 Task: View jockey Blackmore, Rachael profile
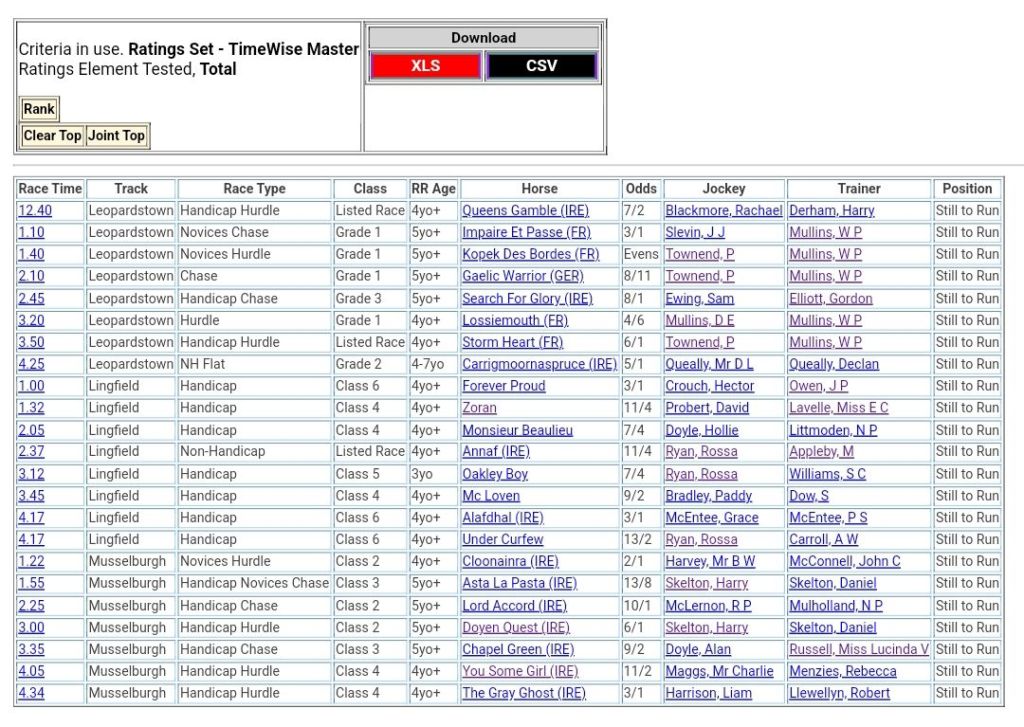click(x=723, y=211)
